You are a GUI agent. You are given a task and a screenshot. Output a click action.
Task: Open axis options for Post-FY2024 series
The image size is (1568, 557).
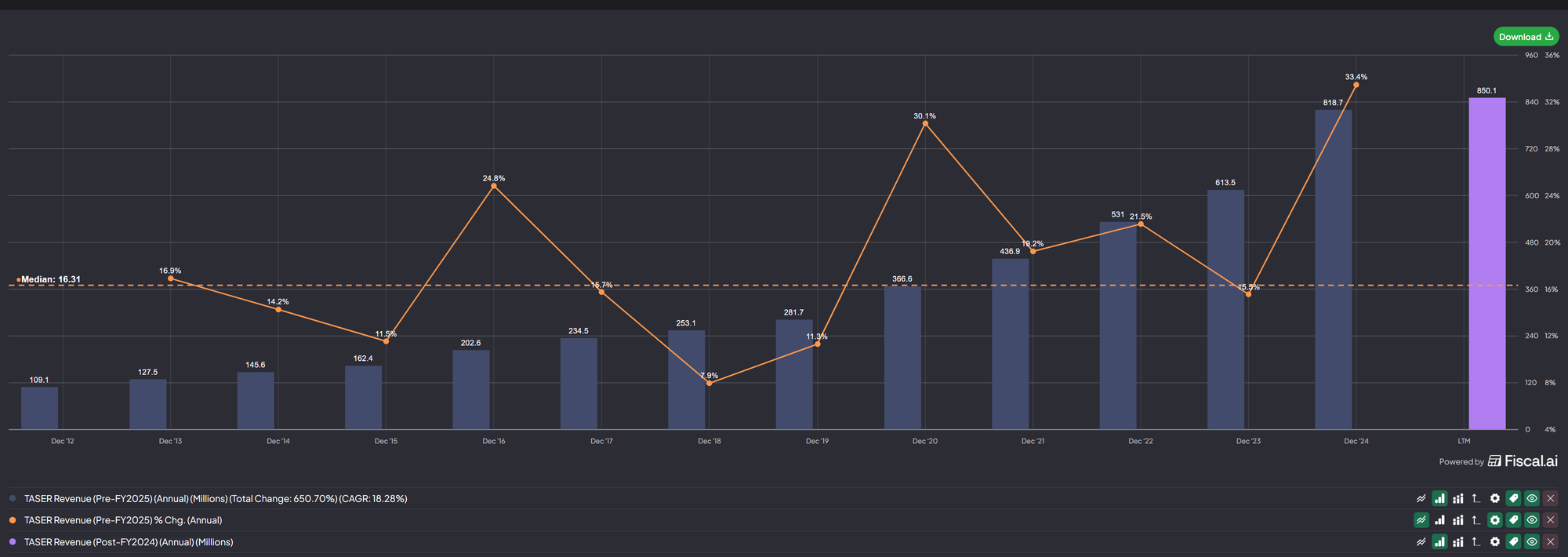tap(1476, 542)
